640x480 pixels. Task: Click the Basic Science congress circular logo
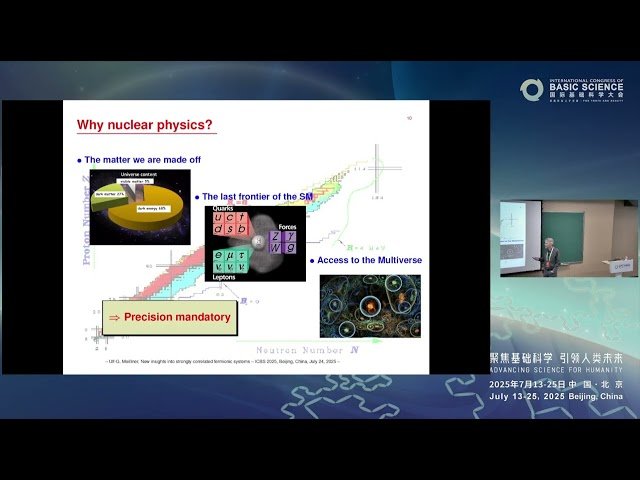(531, 90)
